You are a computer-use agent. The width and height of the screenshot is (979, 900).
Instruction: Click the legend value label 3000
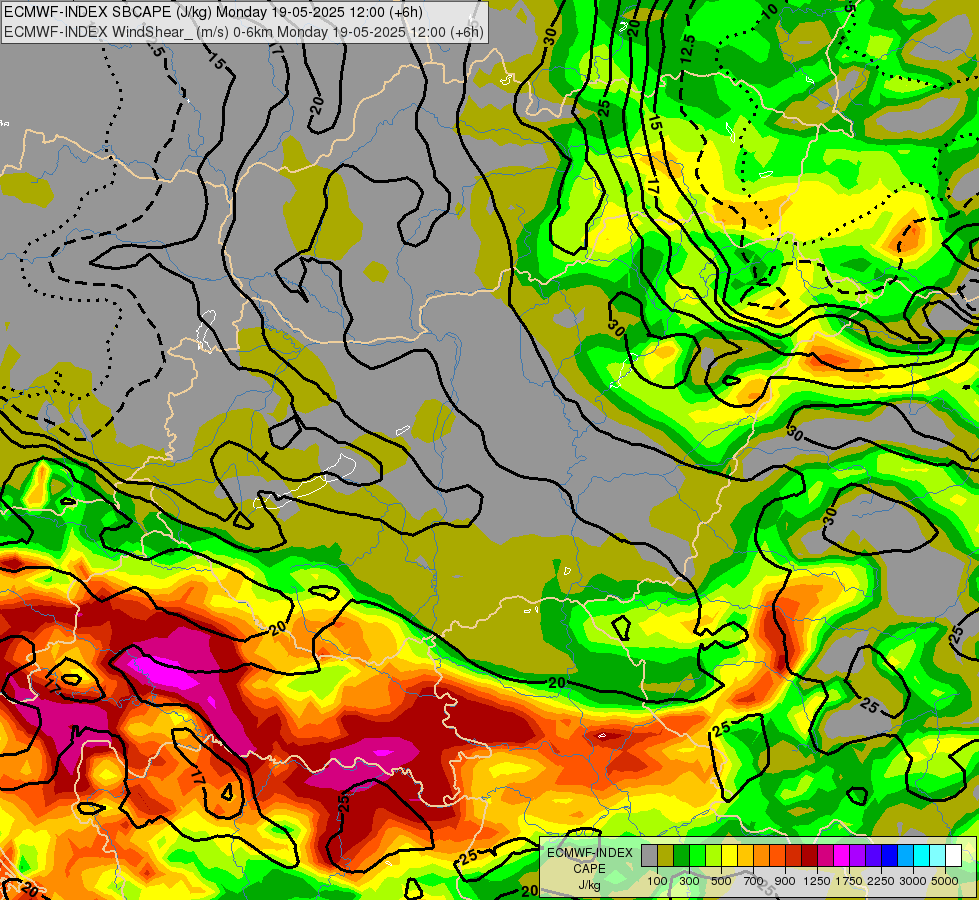(x=913, y=881)
